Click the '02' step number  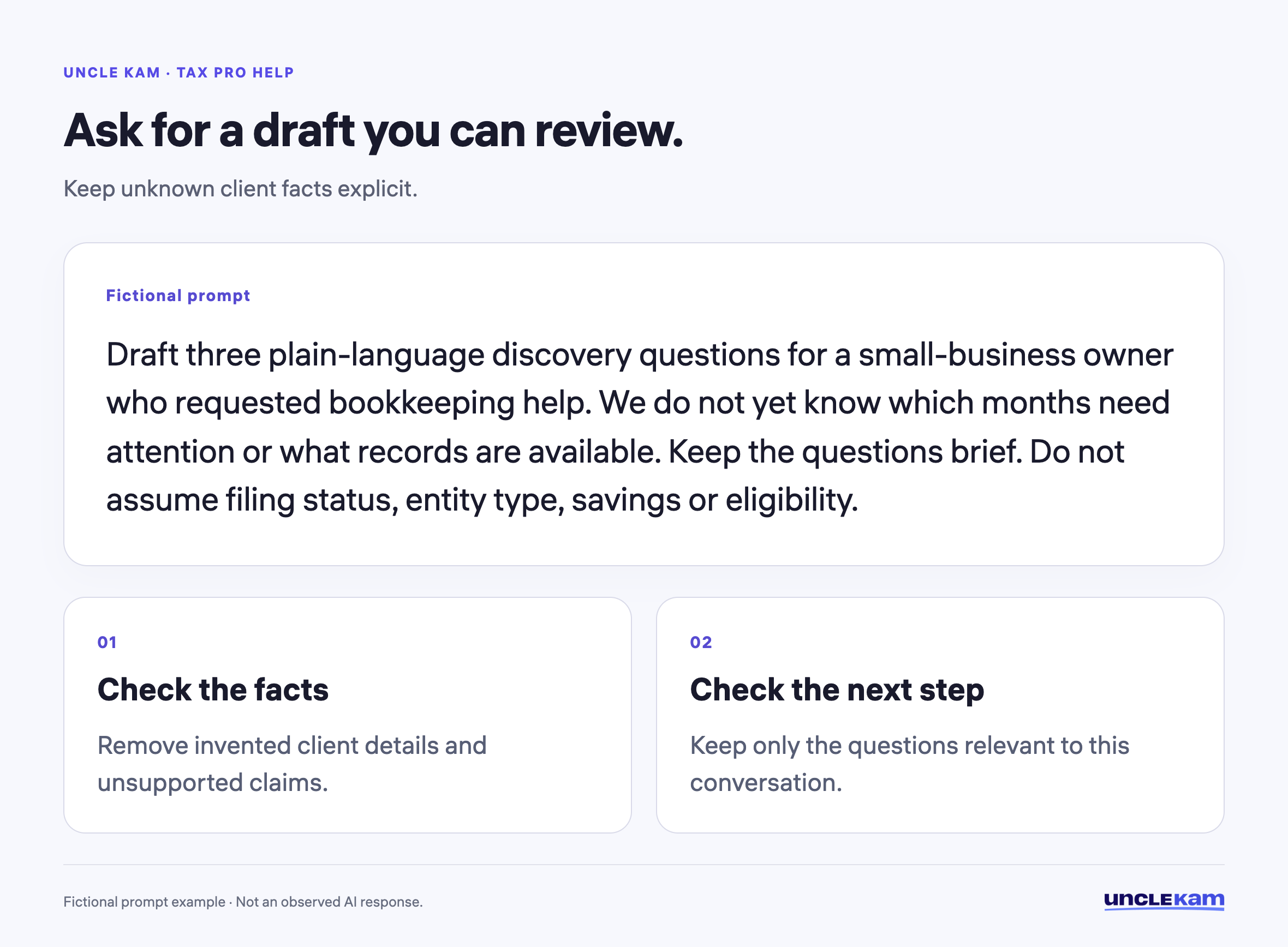pos(701,642)
